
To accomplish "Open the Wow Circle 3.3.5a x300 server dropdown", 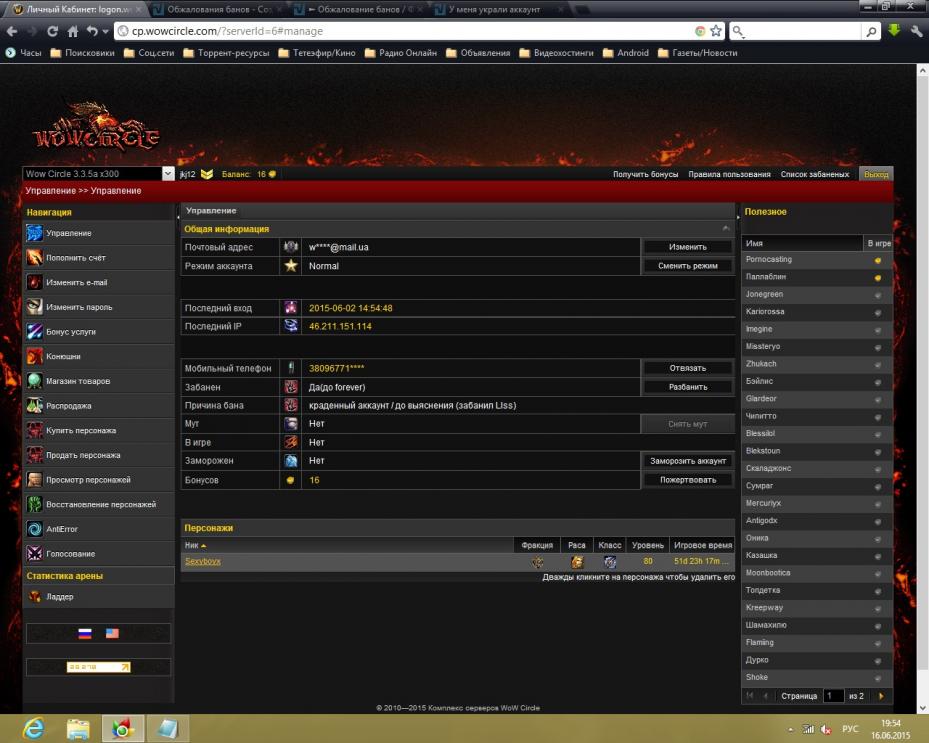I will click(167, 174).
